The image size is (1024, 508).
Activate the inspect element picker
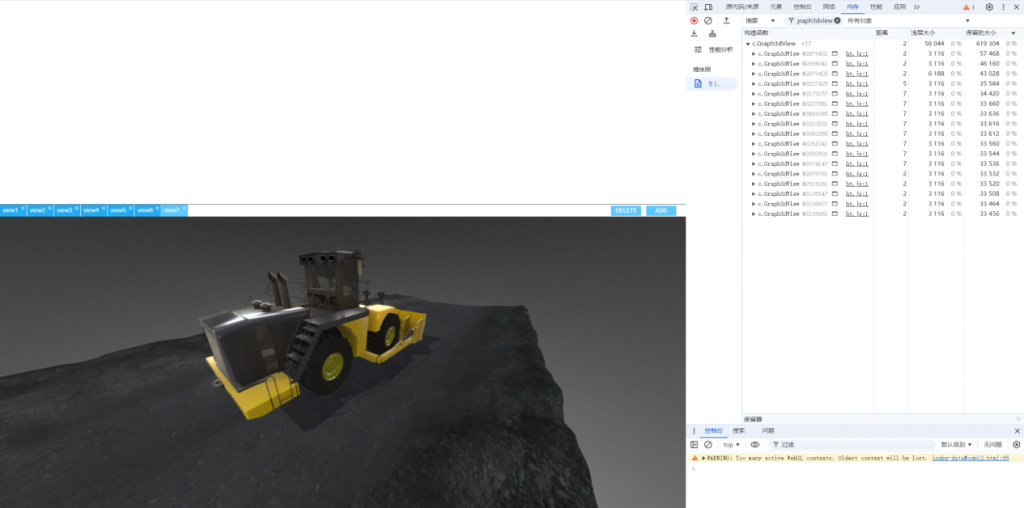pyautogui.click(x=694, y=7)
